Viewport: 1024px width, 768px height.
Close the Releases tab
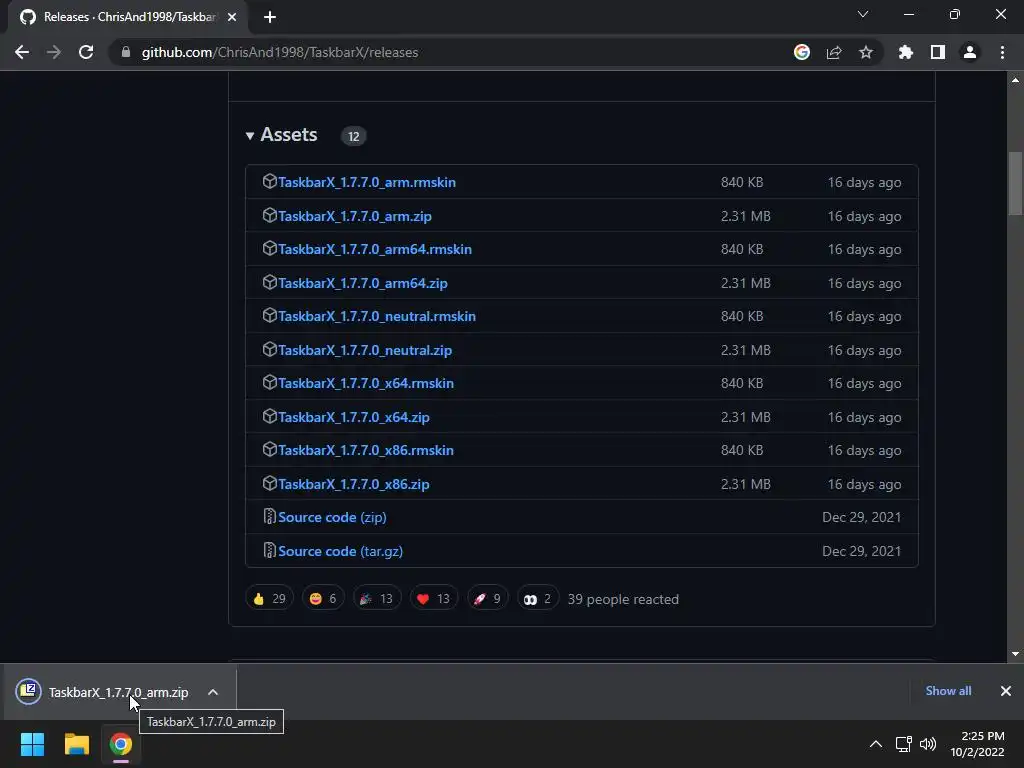coord(232,18)
